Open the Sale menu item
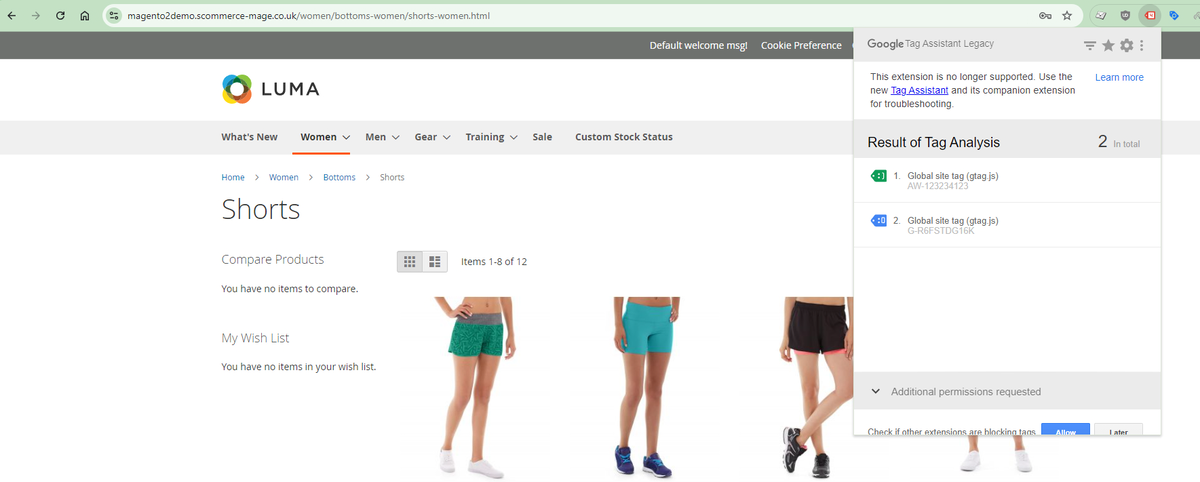This screenshot has width=1200, height=482. pyautogui.click(x=542, y=137)
